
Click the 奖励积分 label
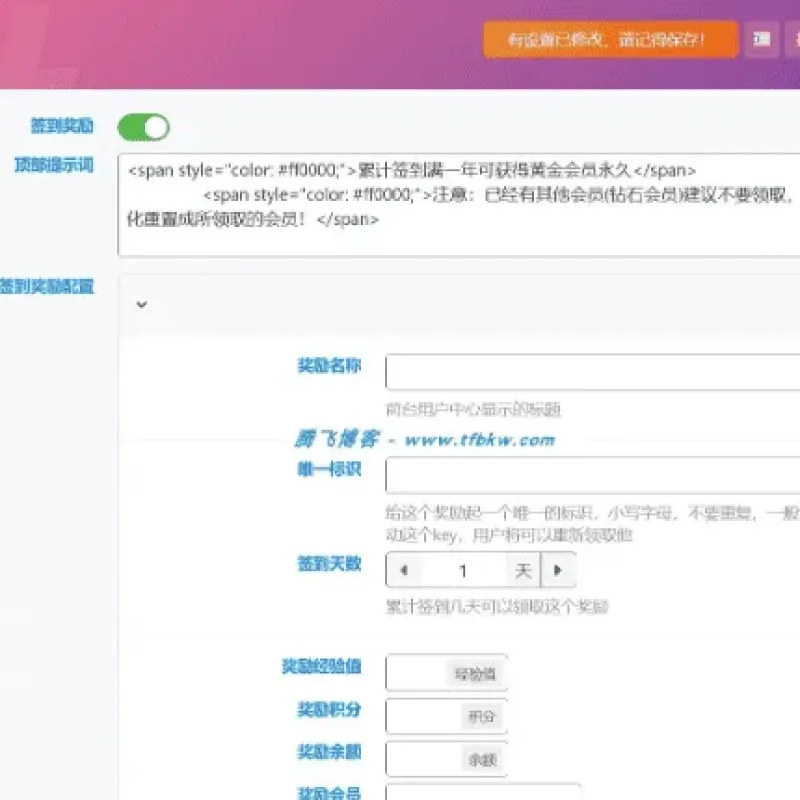pyautogui.click(x=329, y=709)
